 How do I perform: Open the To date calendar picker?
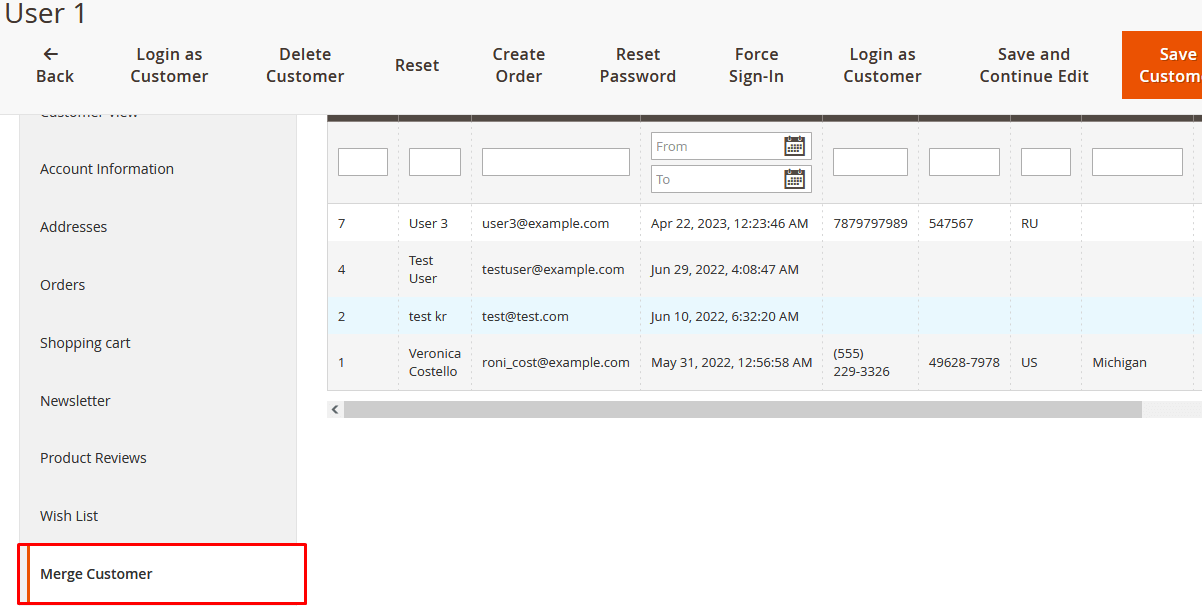794,179
